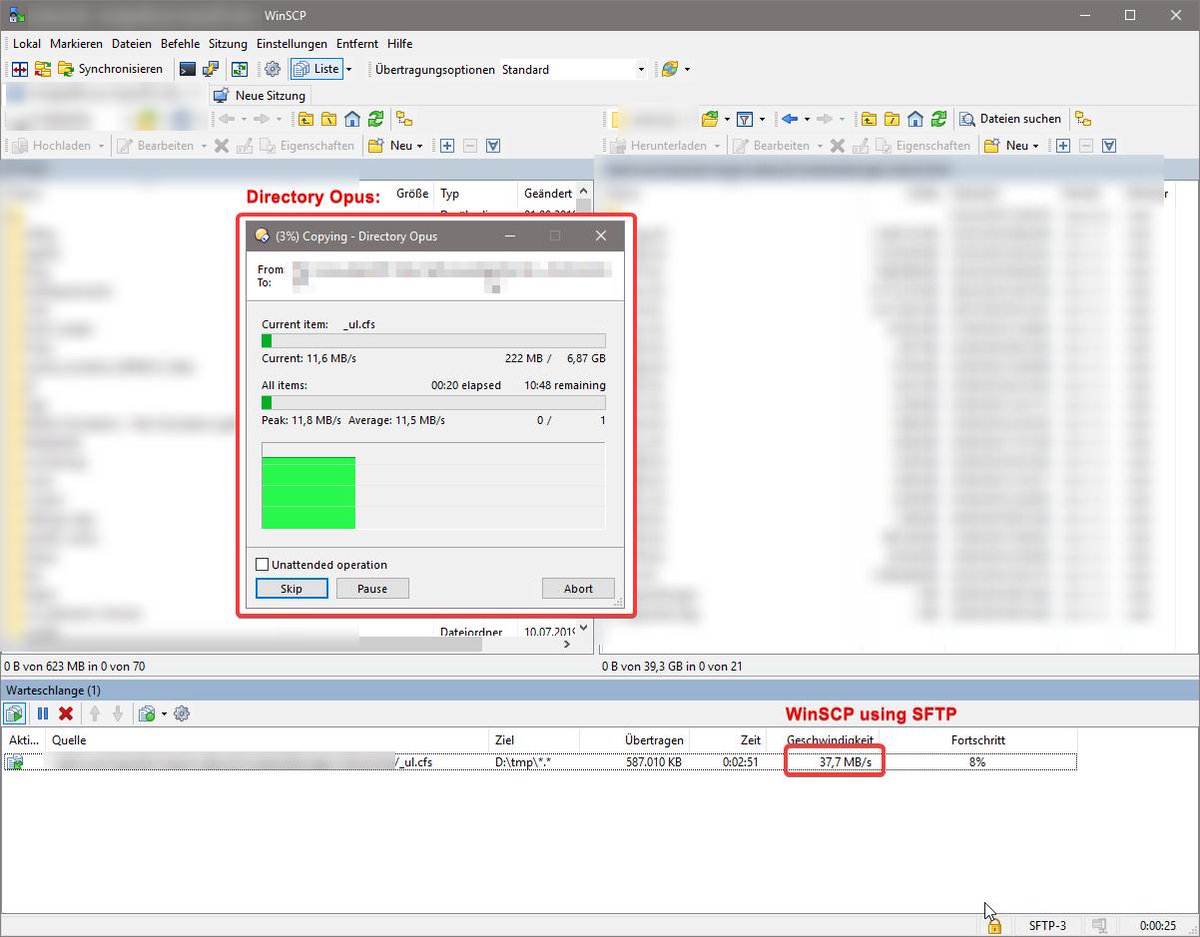The image size is (1200, 937).
Task: Open the Dateien menu
Action: 132,44
